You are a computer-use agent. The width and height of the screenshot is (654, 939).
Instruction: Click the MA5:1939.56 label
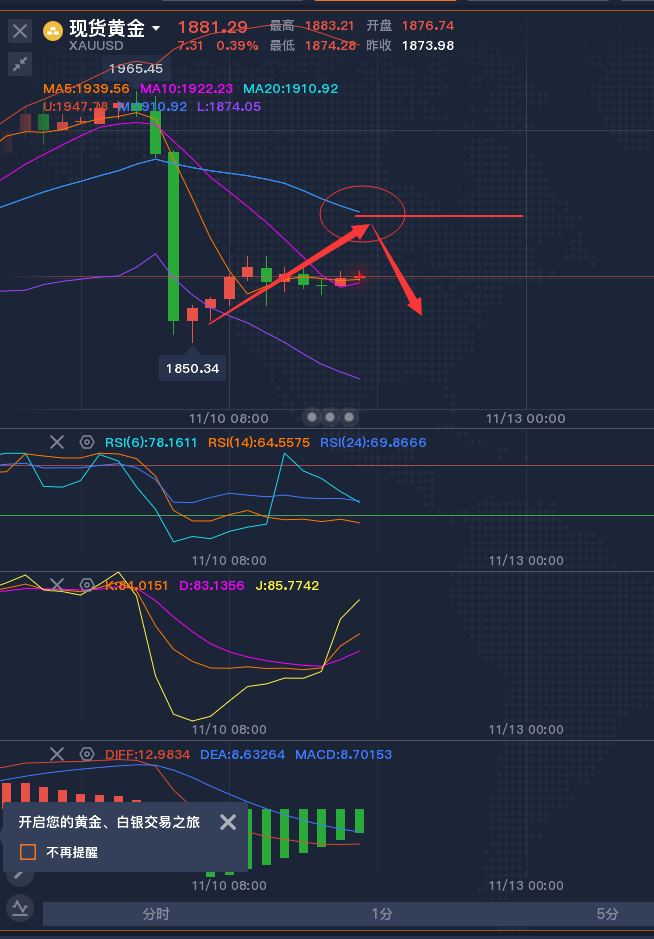coord(86,89)
